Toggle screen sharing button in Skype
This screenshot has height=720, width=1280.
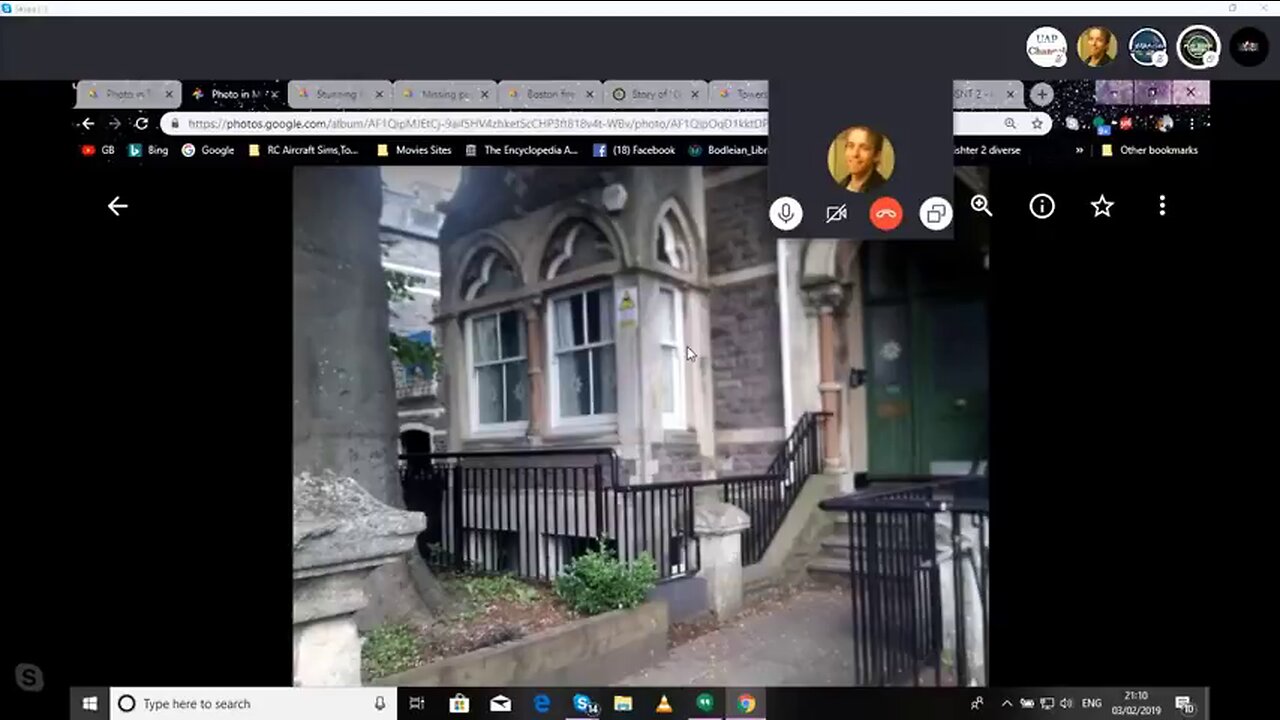(x=936, y=213)
